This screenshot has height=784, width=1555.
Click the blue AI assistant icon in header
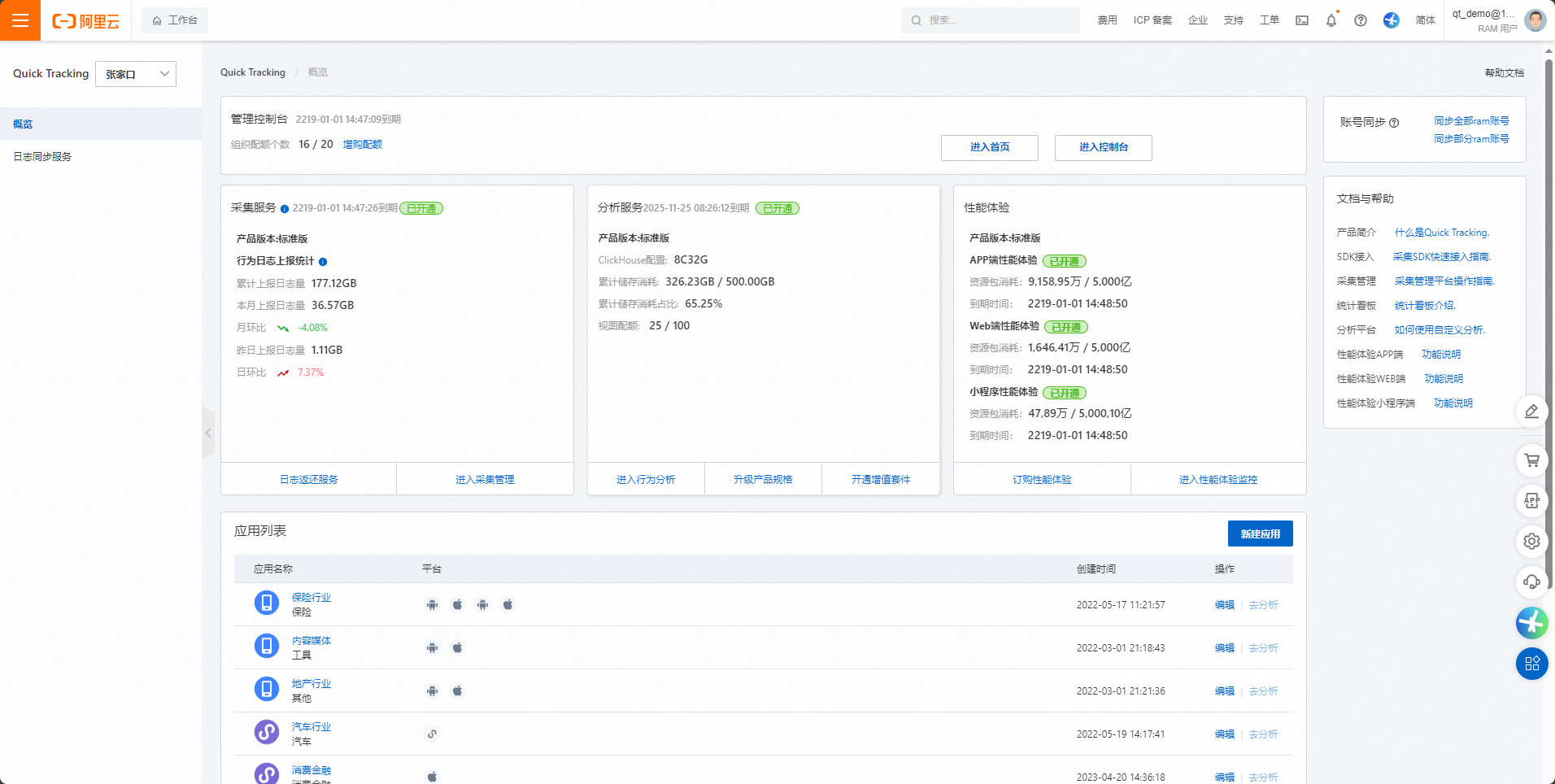pyautogui.click(x=1392, y=20)
